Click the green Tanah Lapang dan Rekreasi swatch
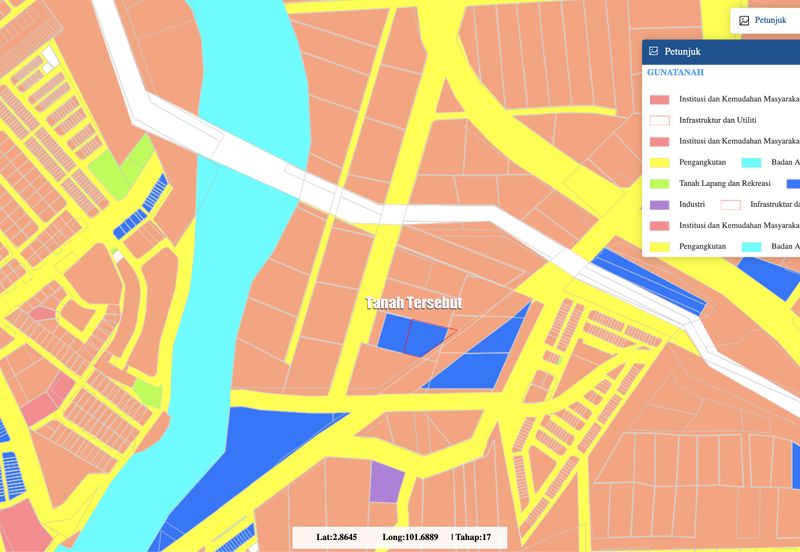The height and width of the screenshot is (552, 800). (659, 183)
